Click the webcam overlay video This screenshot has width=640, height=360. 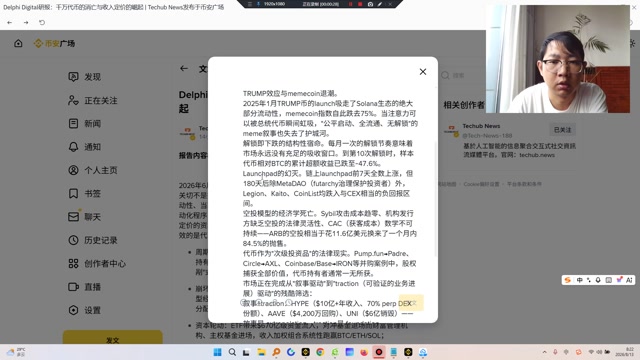[x=558, y=59]
